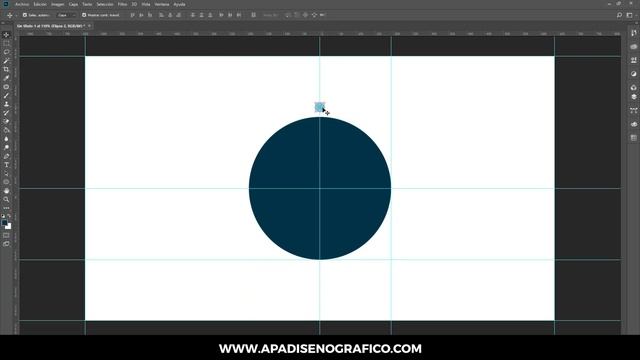The height and width of the screenshot is (360, 640).
Task: Toggle the Auto-Select checkbox
Action: click(25, 15)
